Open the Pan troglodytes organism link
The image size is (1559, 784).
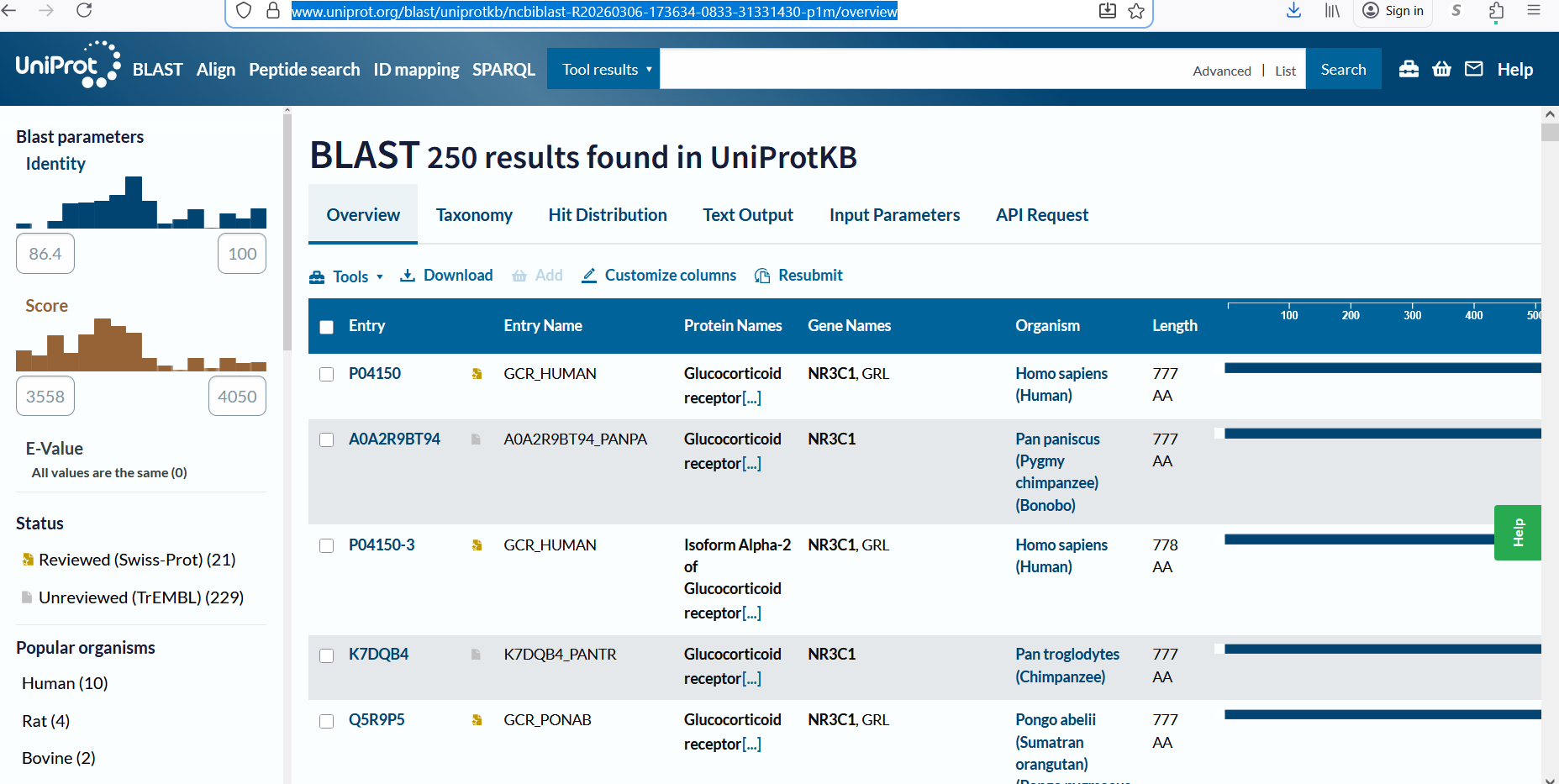coord(1067,666)
